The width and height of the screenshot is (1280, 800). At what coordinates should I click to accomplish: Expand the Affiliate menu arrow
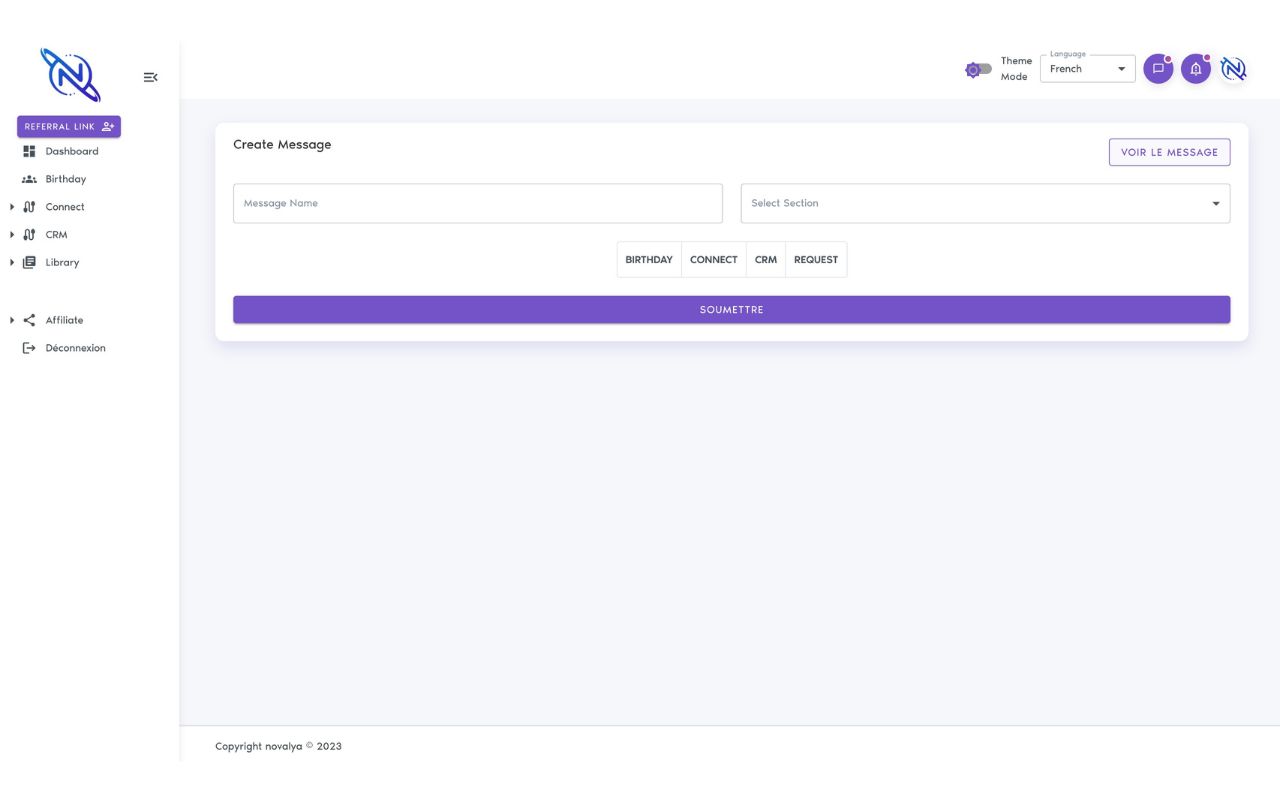[12, 320]
